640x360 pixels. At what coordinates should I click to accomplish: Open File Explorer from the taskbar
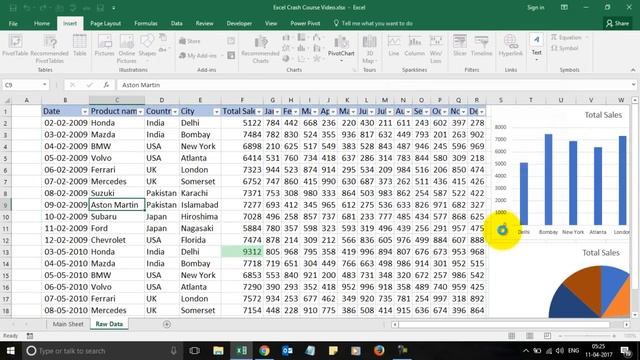(x=218, y=351)
